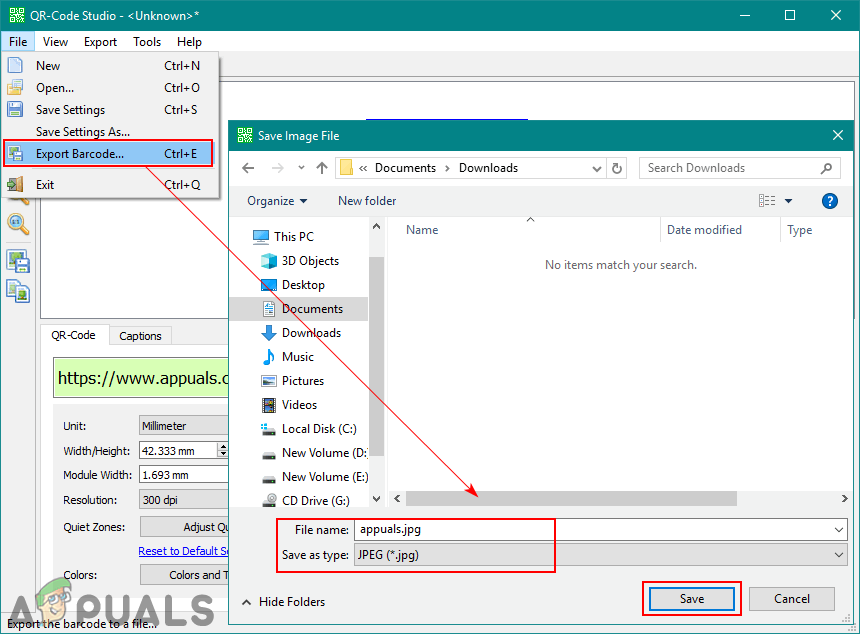This screenshot has width=860, height=634.
Task: Click the Search Downloads field
Action: [739, 168]
